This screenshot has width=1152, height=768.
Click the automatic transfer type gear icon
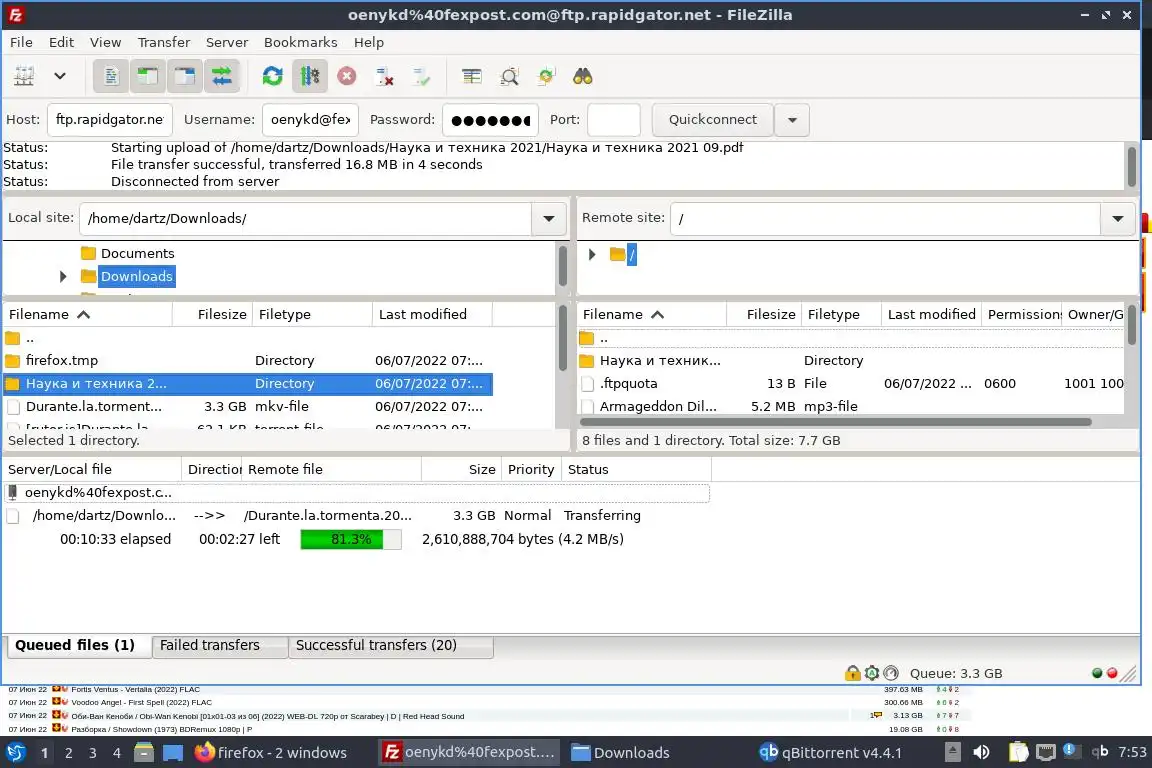872,672
